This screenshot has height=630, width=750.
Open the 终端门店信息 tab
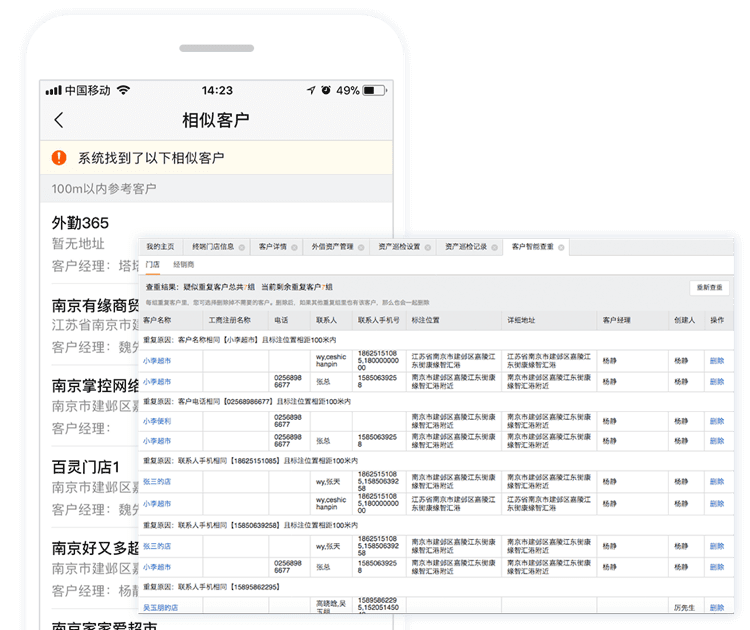213,246
